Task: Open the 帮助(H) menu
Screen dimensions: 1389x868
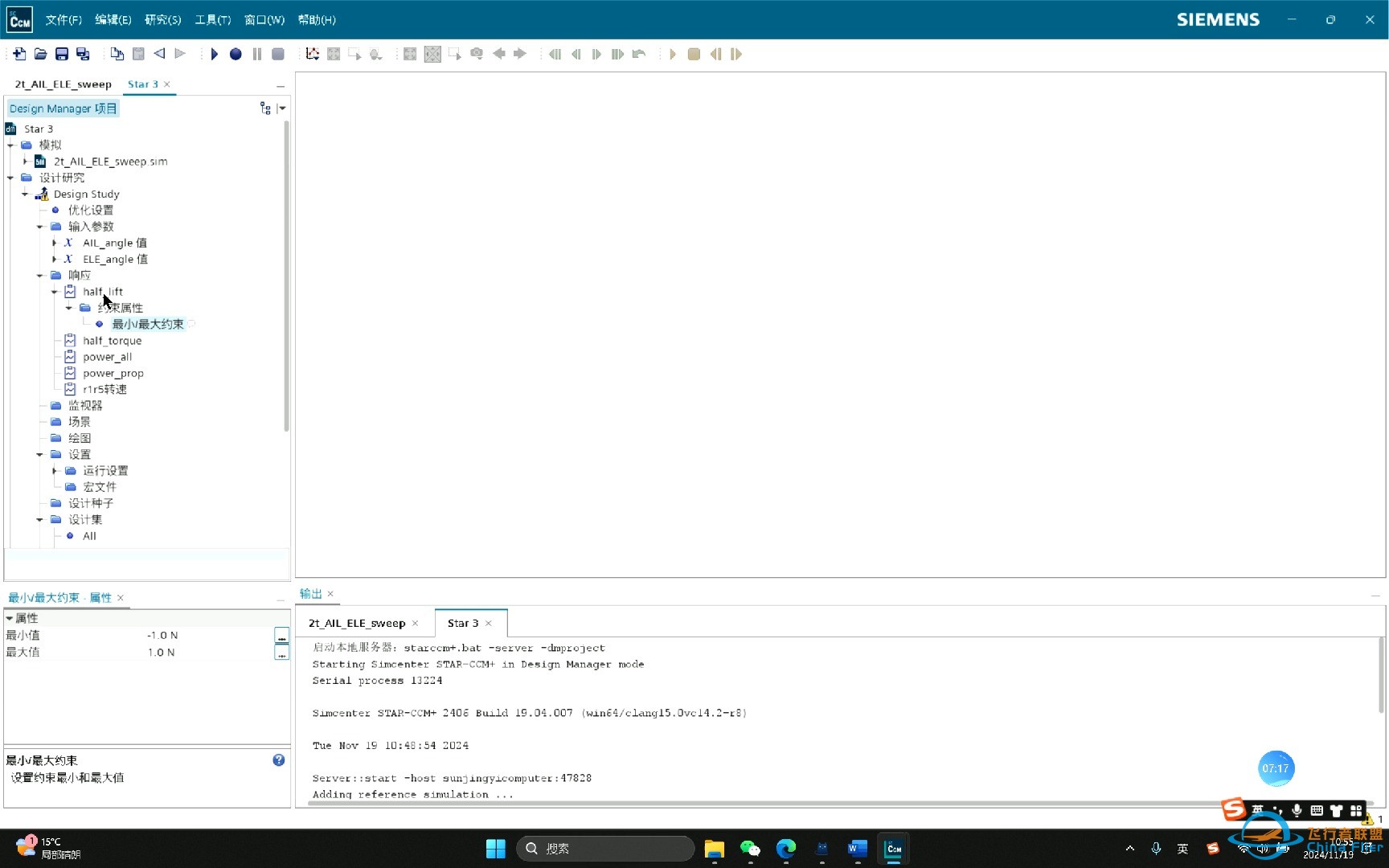Action: pyautogui.click(x=317, y=19)
